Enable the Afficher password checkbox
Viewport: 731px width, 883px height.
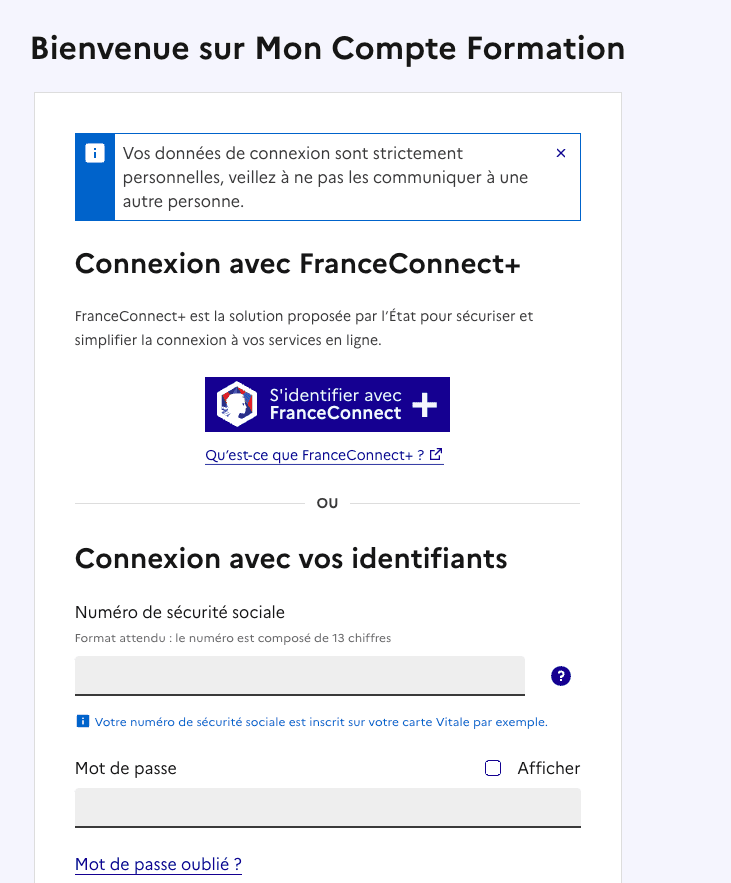click(x=493, y=768)
